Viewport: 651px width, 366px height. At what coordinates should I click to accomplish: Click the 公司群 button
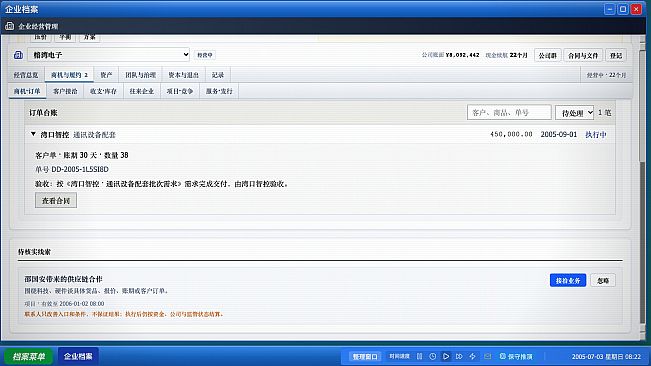(548, 55)
